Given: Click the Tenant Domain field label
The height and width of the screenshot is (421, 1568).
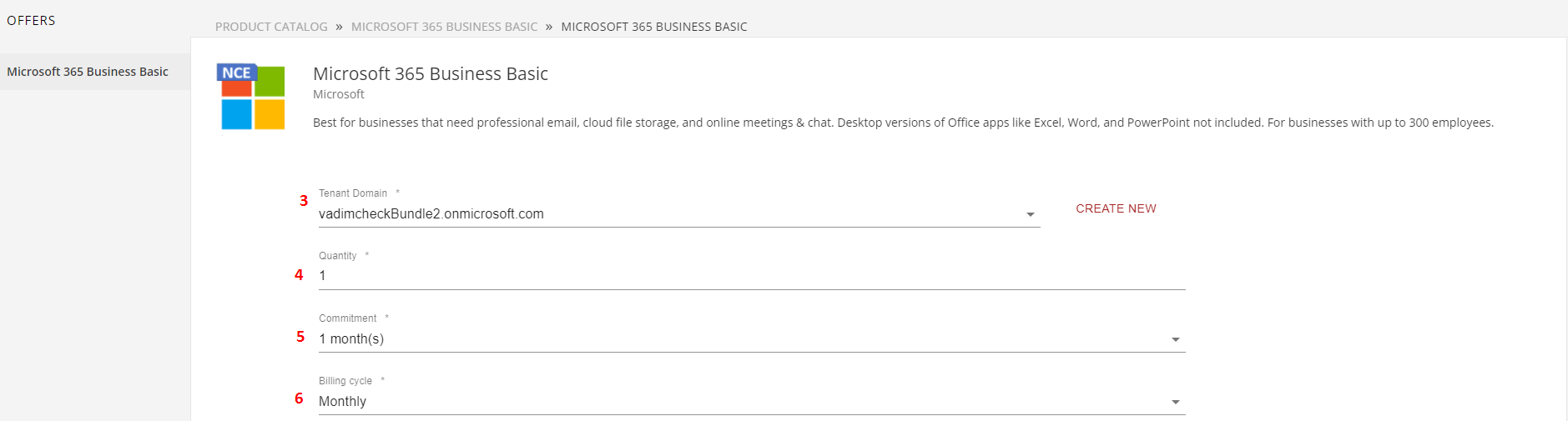Looking at the screenshot, I should (x=353, y=193).
